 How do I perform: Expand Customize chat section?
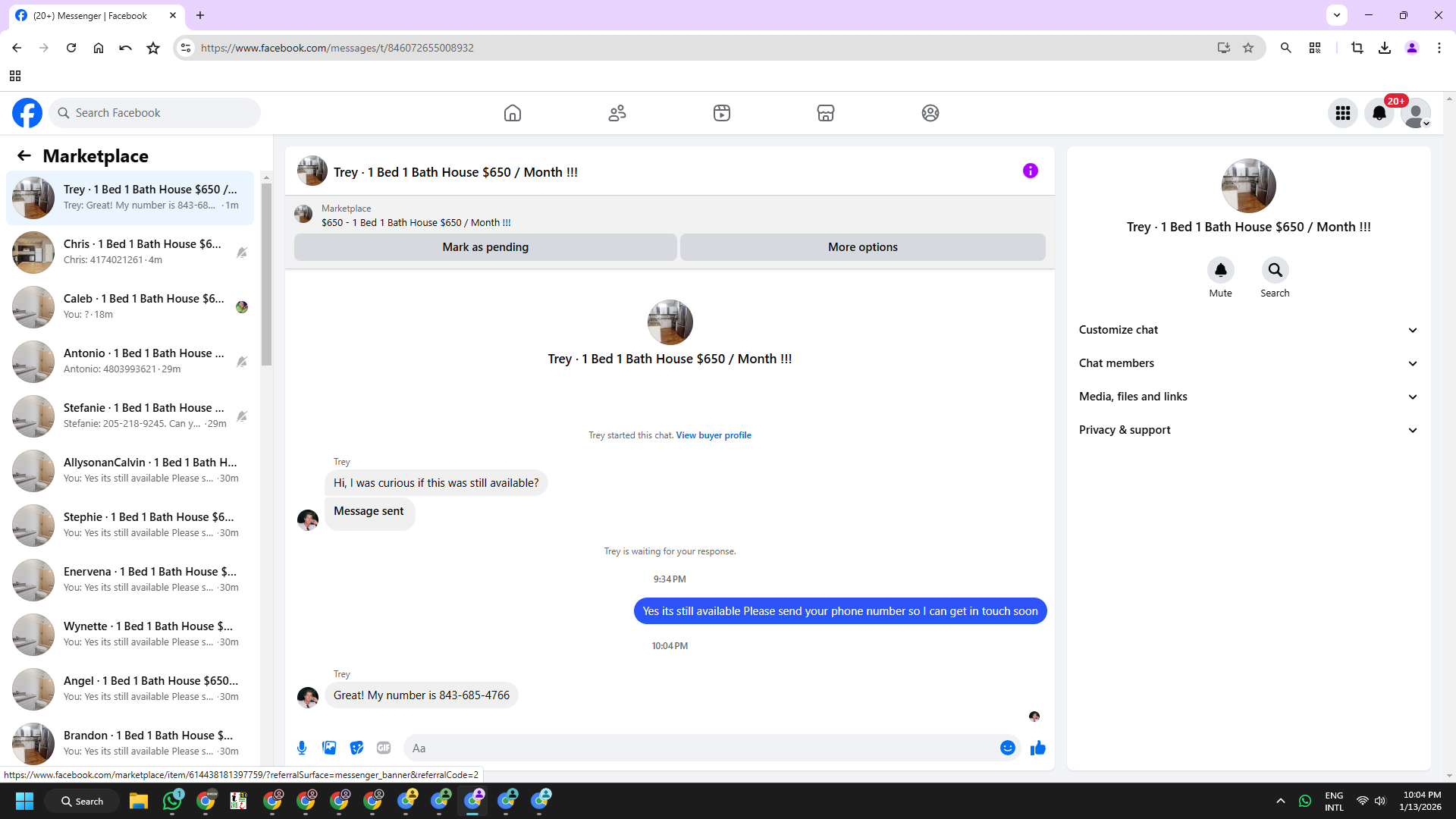1248,330
